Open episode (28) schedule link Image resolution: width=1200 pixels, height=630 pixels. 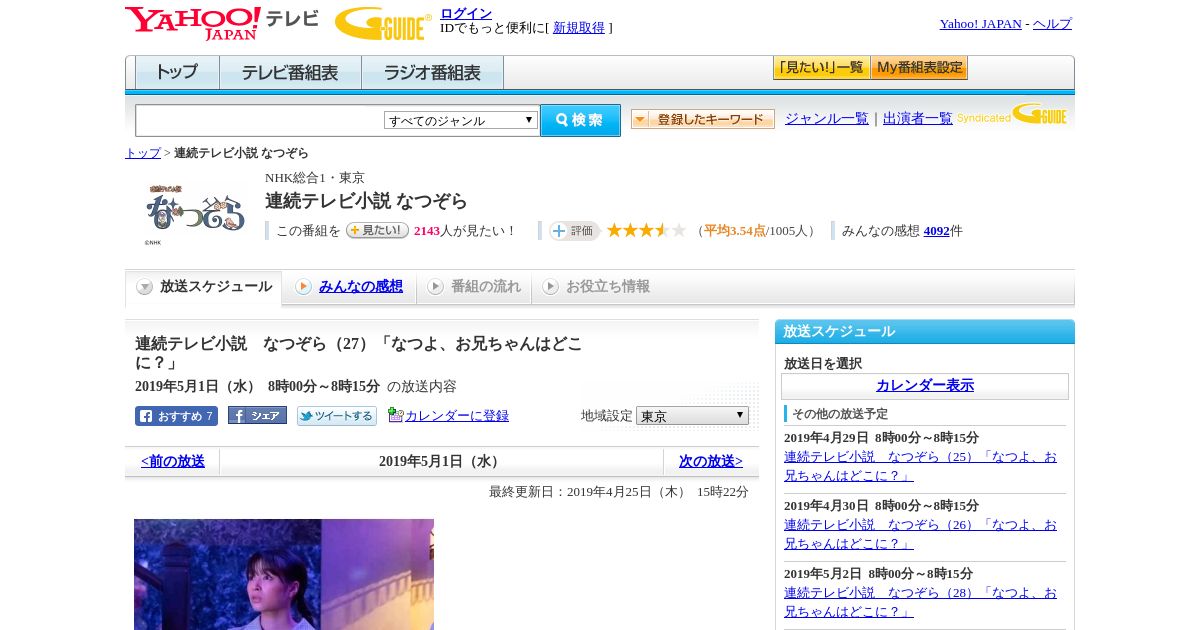pyautogui.click(x=920, y=602)
